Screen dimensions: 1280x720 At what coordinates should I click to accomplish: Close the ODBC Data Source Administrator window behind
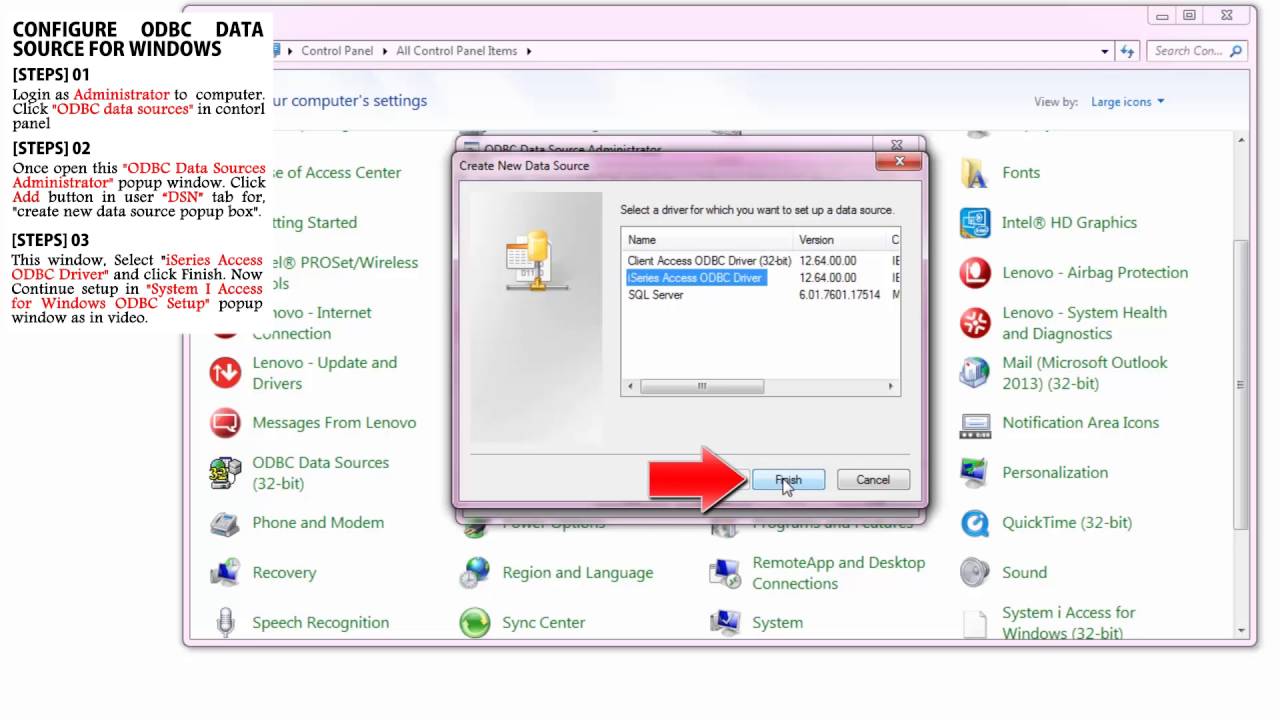coord(897,146)
